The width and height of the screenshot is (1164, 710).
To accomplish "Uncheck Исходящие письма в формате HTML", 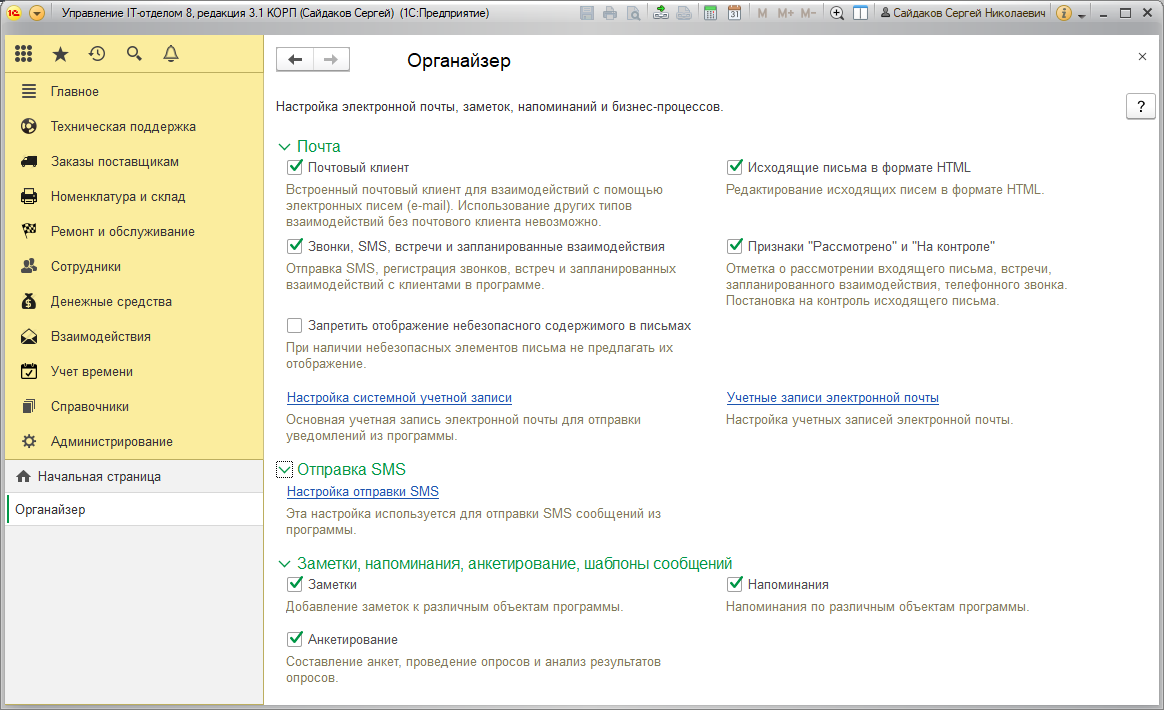I will point(735,167).
